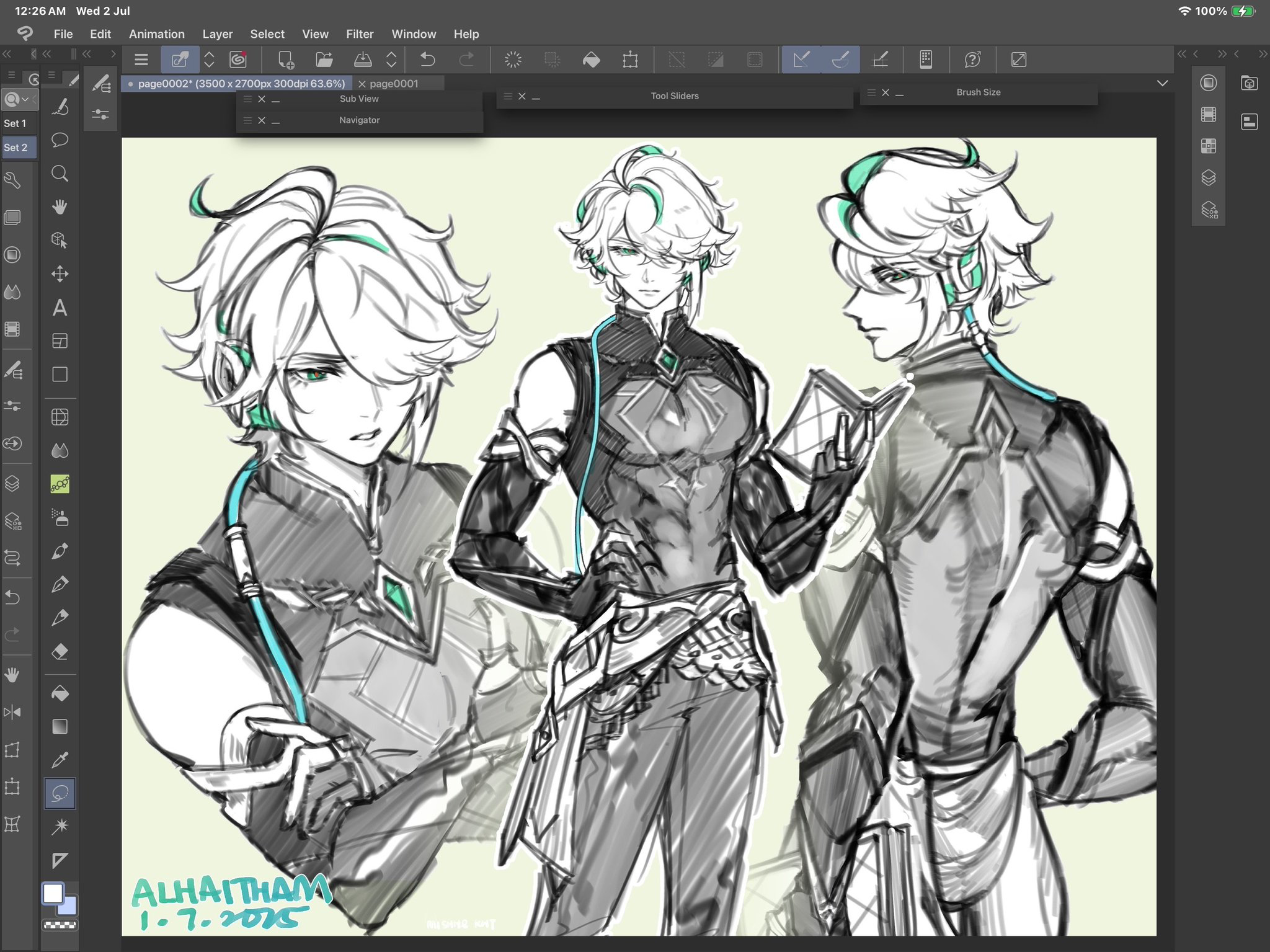Image resolution: width=1270 pixels, height=952 pixels.
Task: Select the Operation object cube tool
Action: pyautogui.click(x=60, y=240)
